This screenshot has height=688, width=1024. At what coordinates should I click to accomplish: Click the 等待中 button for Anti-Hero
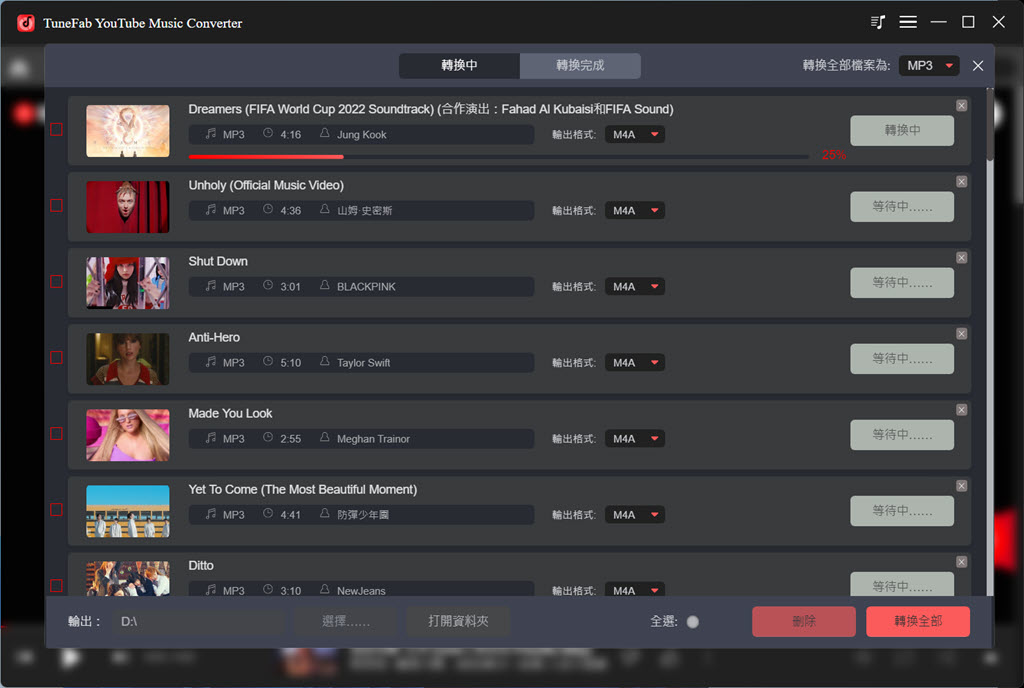coord(902,358)
